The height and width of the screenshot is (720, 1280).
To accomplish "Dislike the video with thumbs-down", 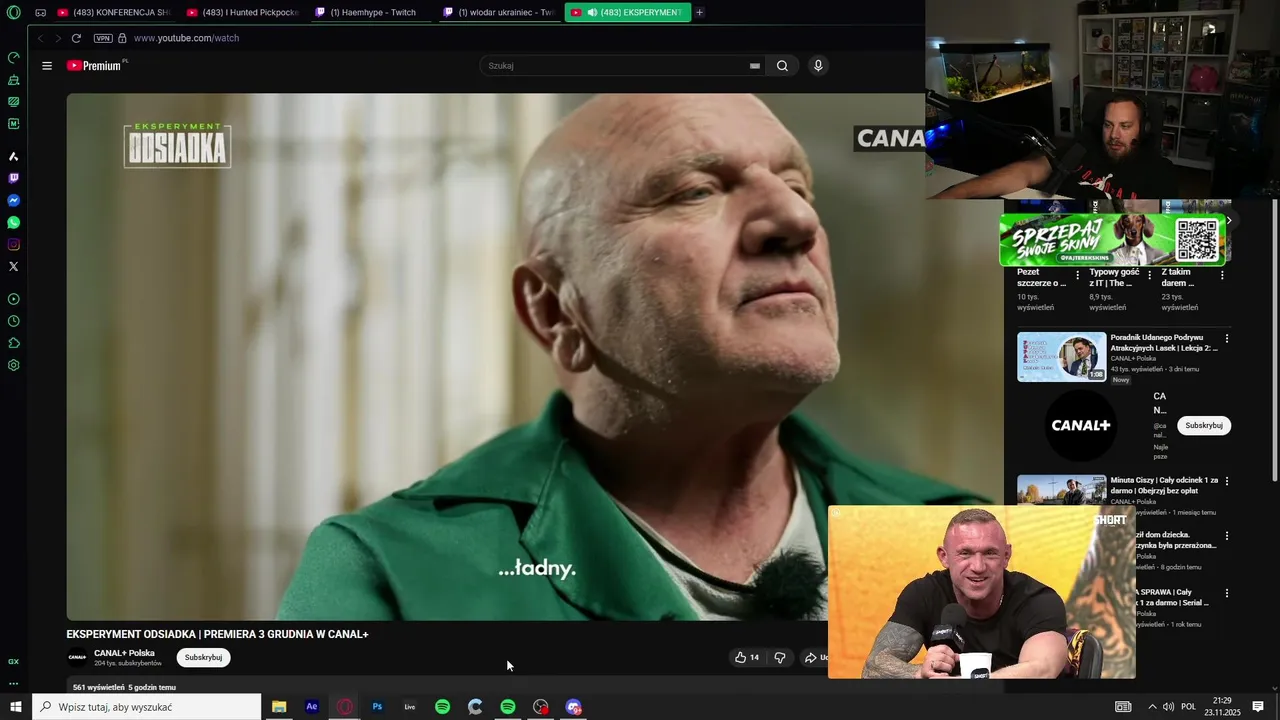I will point(780,657).
